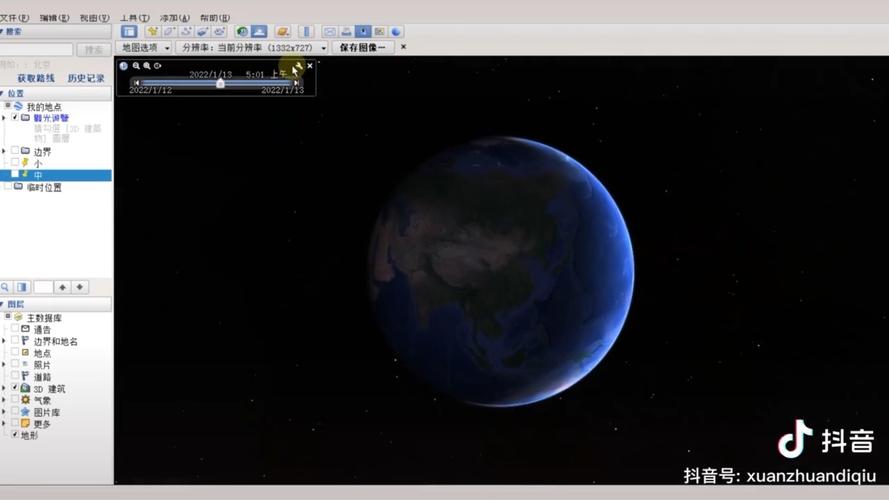The image size is (889, 500).
Task: Open the 视图 menu
Action: click(94, 18)
